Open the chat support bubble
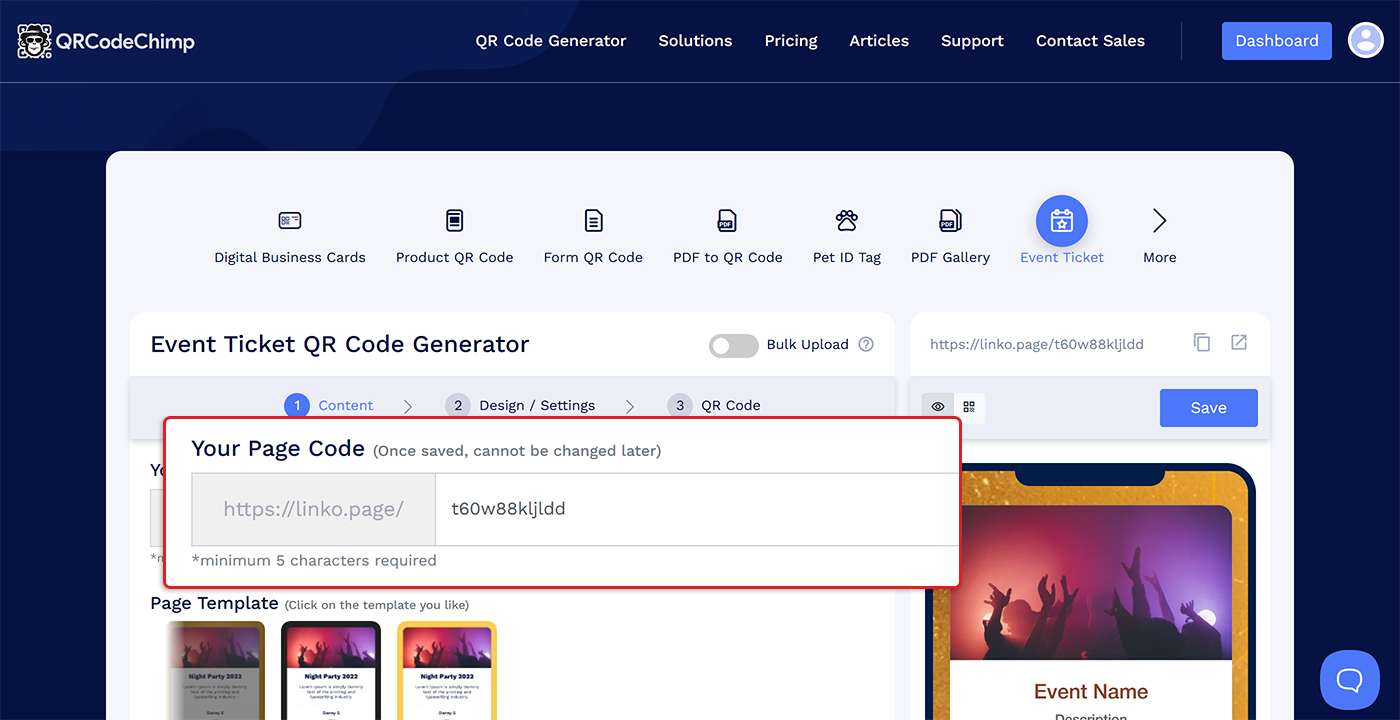 click(1349, 680)
